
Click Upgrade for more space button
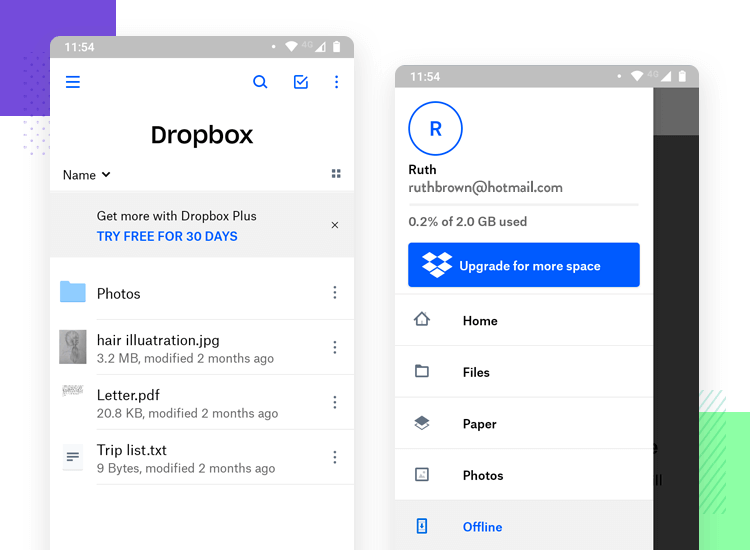click(524, 265)
